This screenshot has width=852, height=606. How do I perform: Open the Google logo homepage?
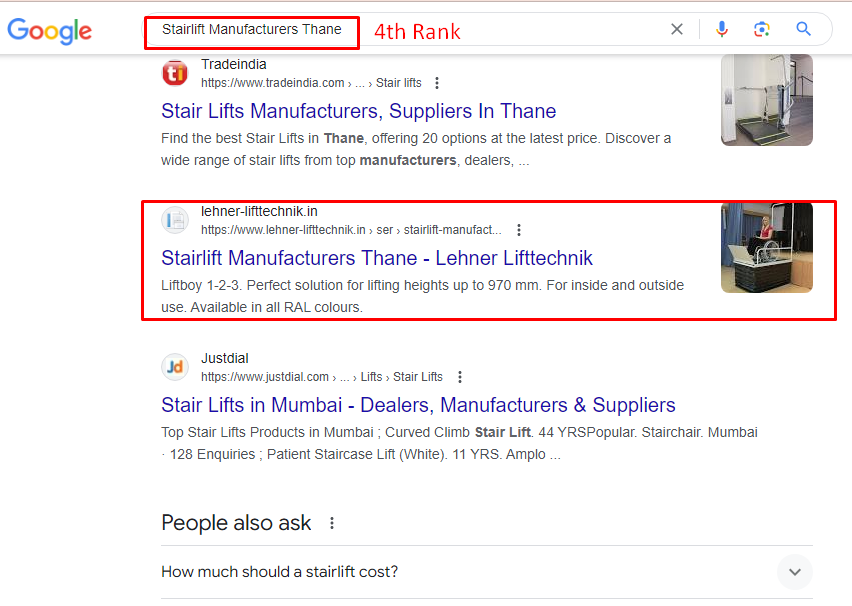point(49,31)
